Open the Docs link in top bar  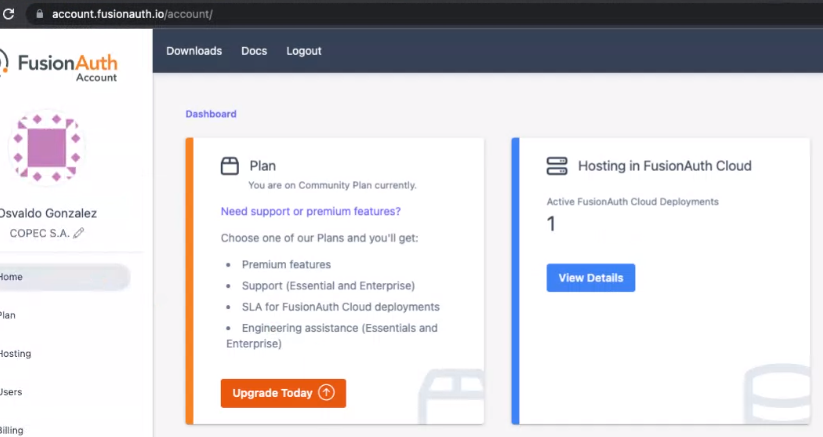coord(254,51)
